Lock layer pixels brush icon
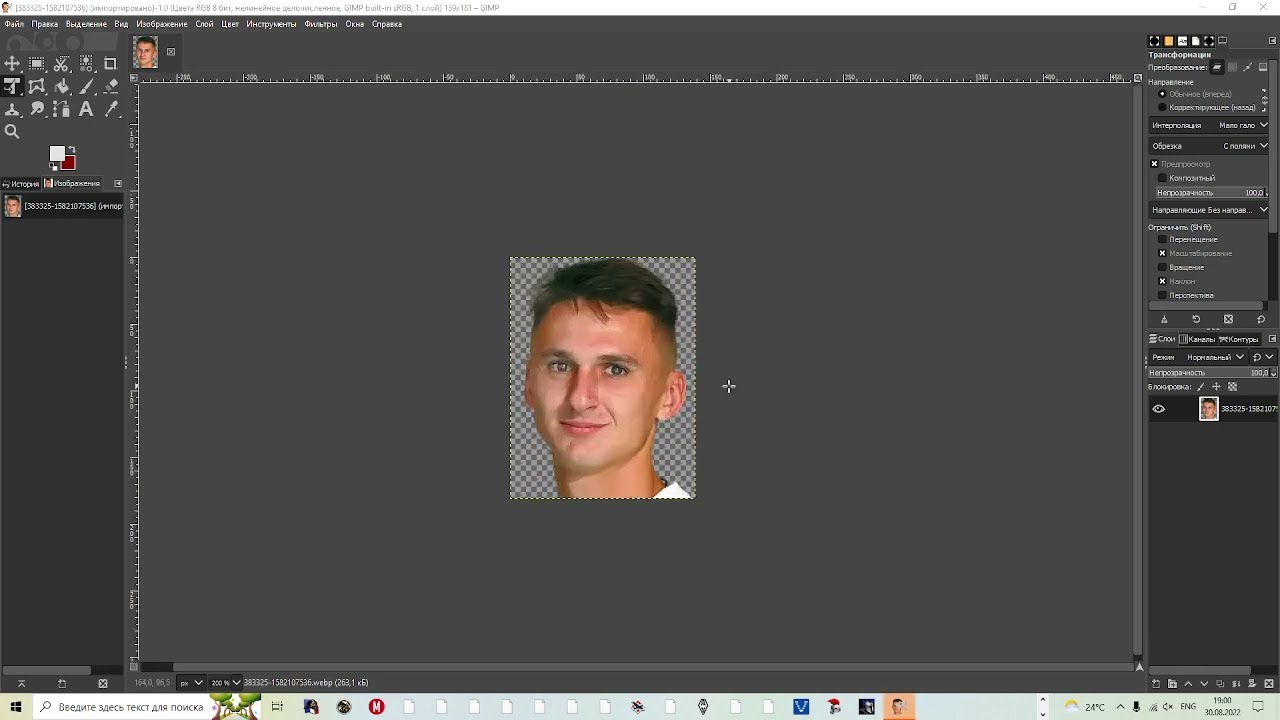The height and width of the screenshot is (720, 1280). point(1200,387)
